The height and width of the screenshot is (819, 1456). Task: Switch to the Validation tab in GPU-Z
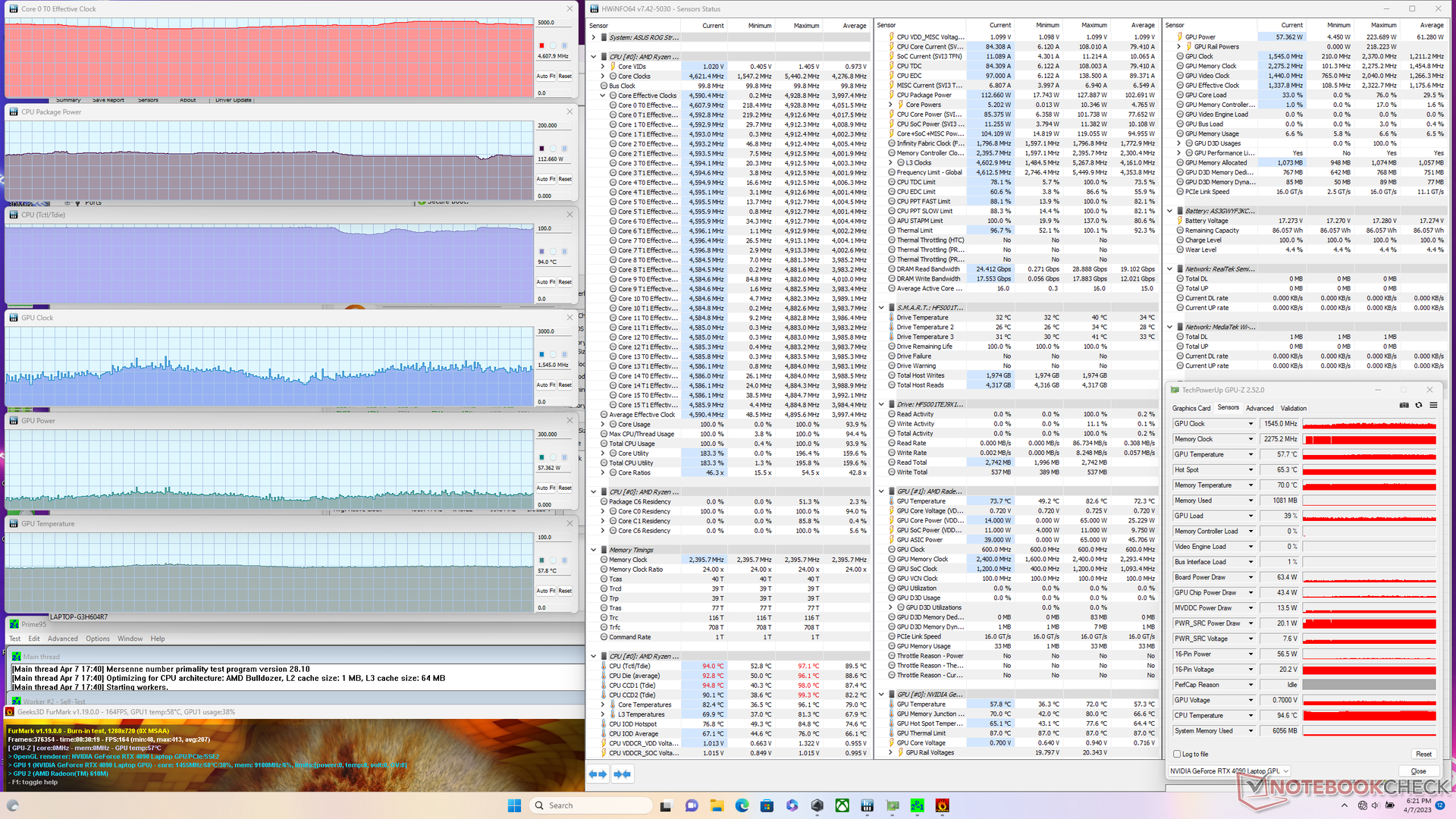1293,408
